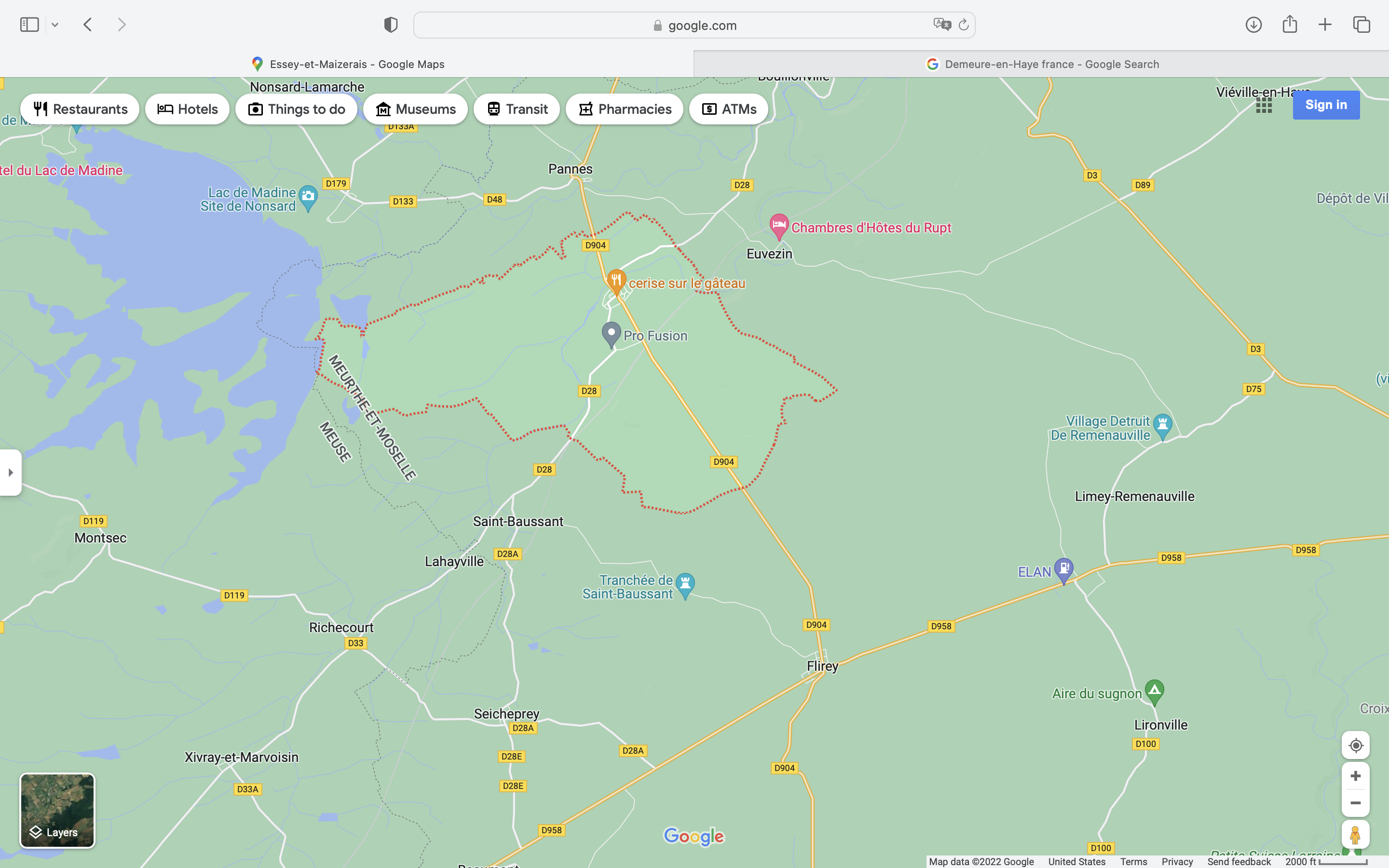Open the Send feedback link

pos(1239,862)
